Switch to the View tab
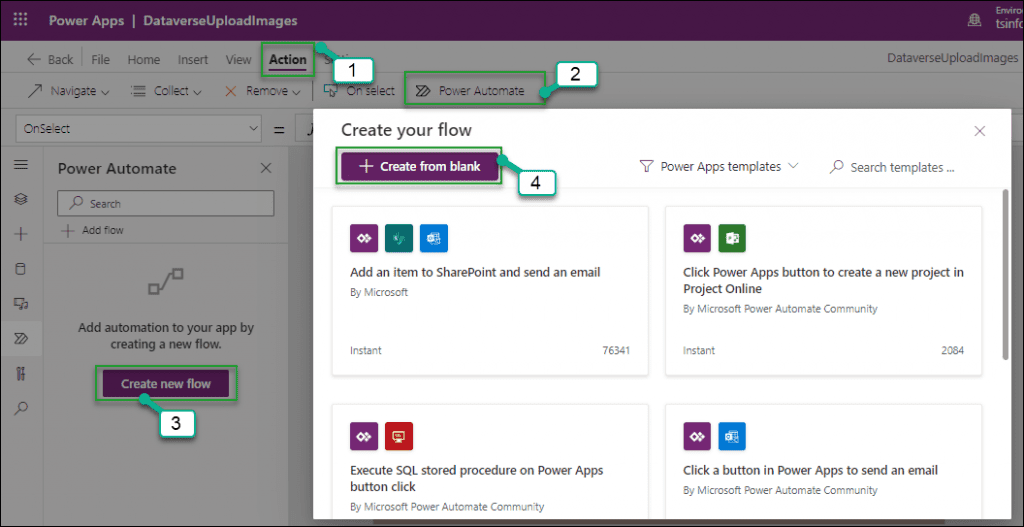 point(238,59)
